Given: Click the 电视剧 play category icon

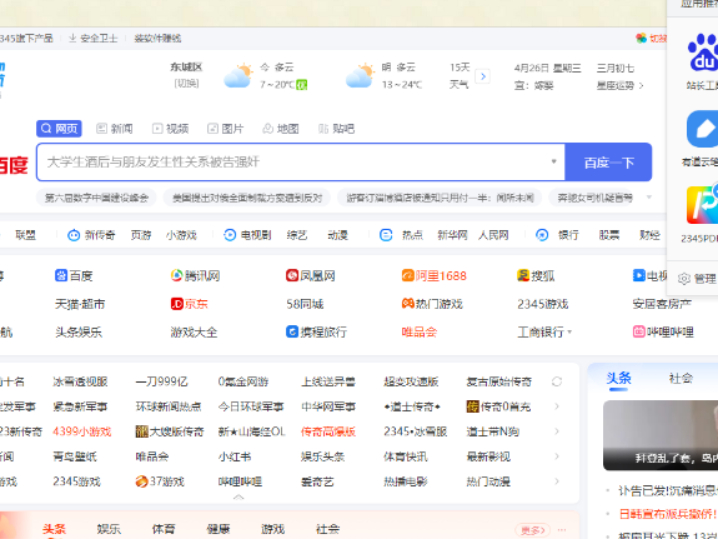Looking at the screenshot, I should tap(229, 235).
